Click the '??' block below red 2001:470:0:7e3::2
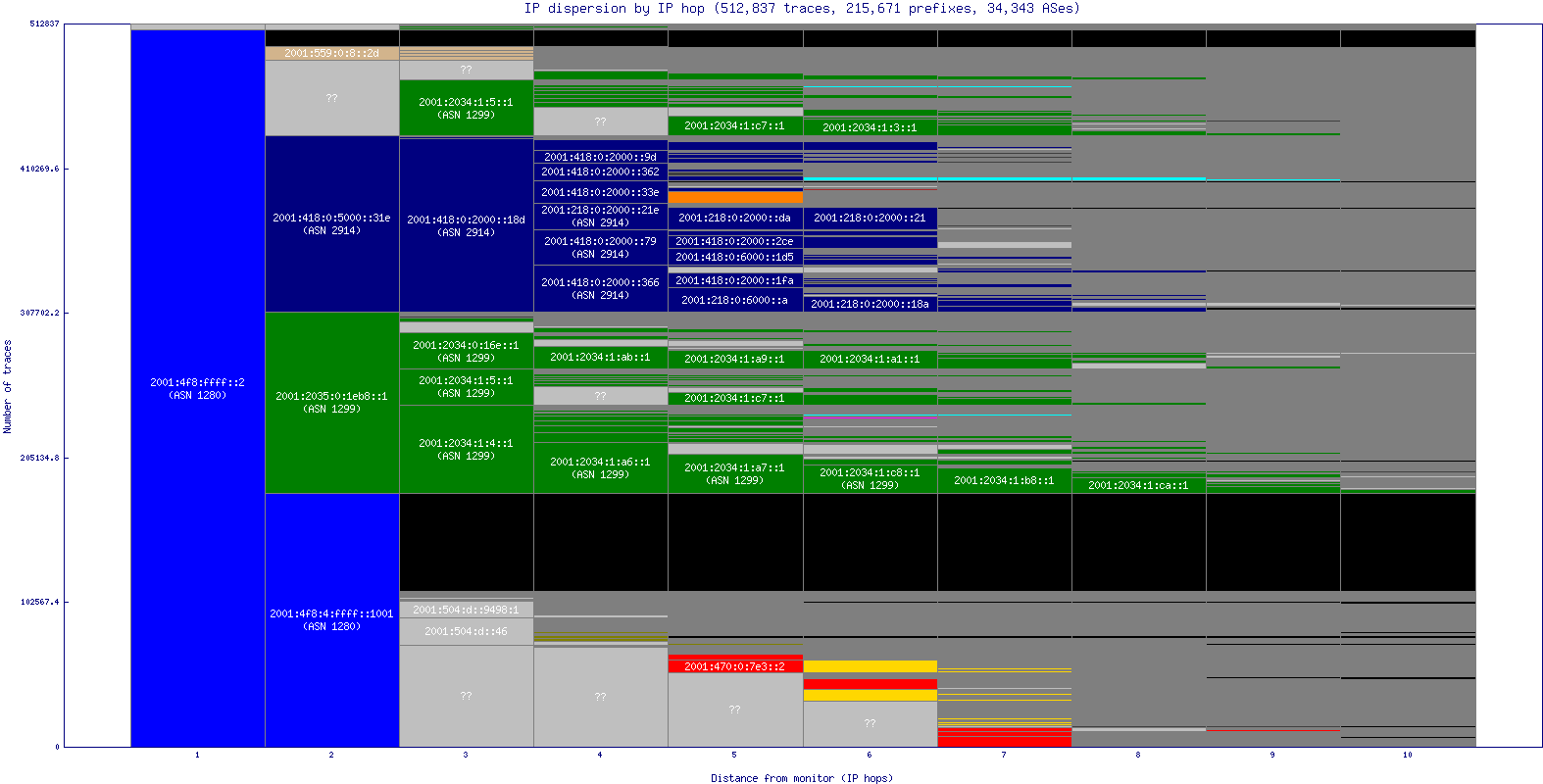The height and width of the screenshot is (784, 1543). [734, 710]
